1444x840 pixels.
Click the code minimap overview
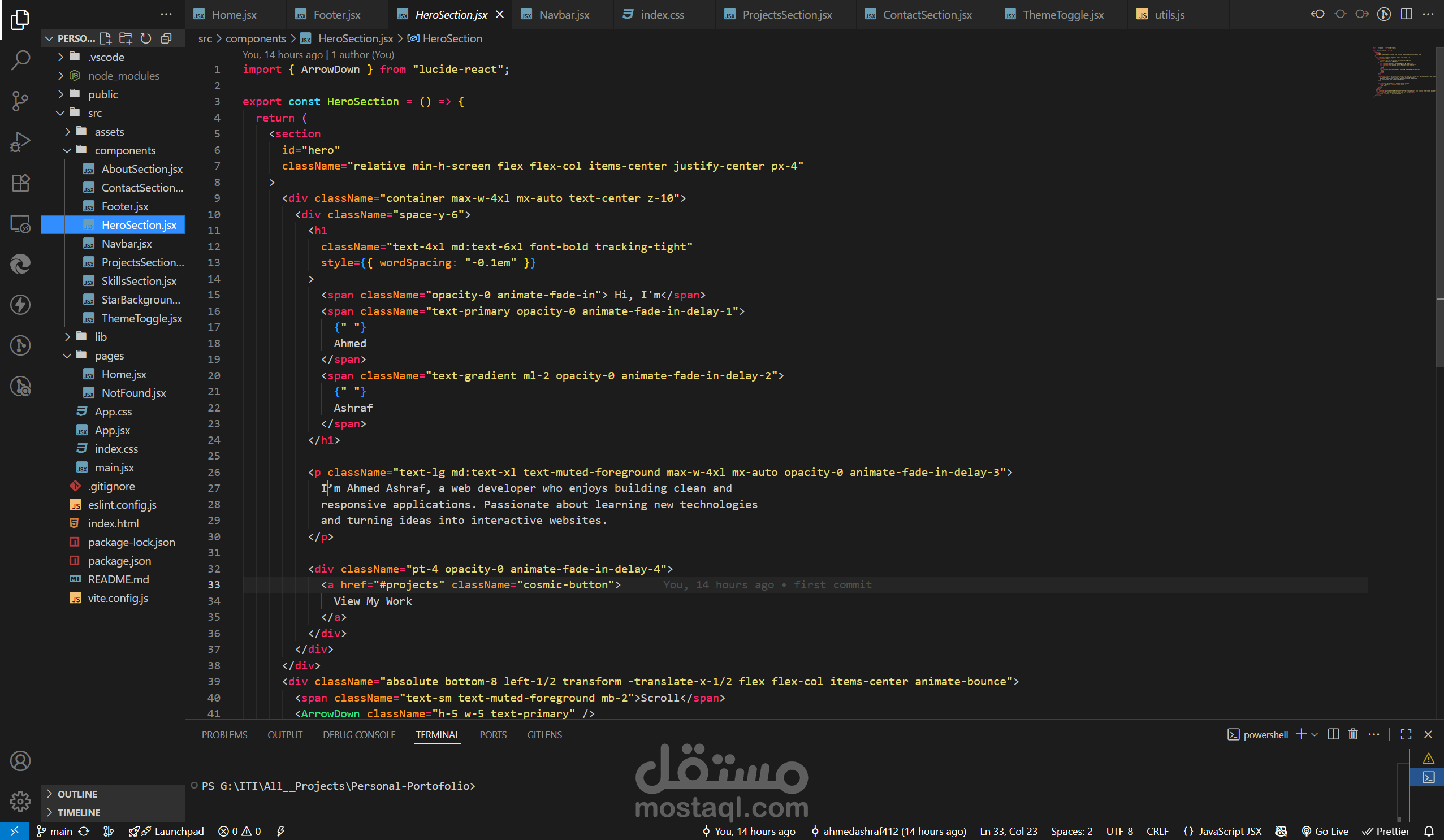(1404, 73)
